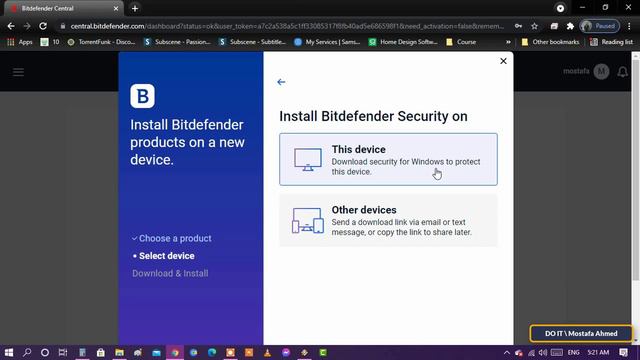
Task: Open Cortana from the taskbar
Action: (x=45, y=352)
